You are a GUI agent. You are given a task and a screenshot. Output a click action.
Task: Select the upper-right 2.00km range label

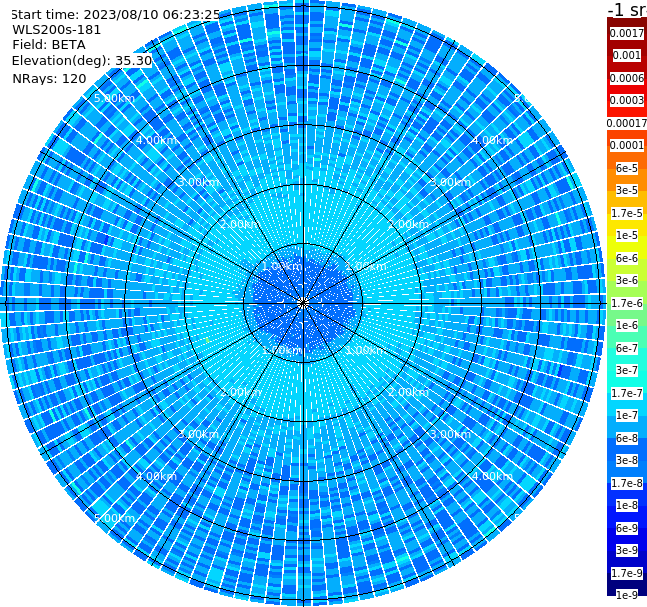coord(409,224)
